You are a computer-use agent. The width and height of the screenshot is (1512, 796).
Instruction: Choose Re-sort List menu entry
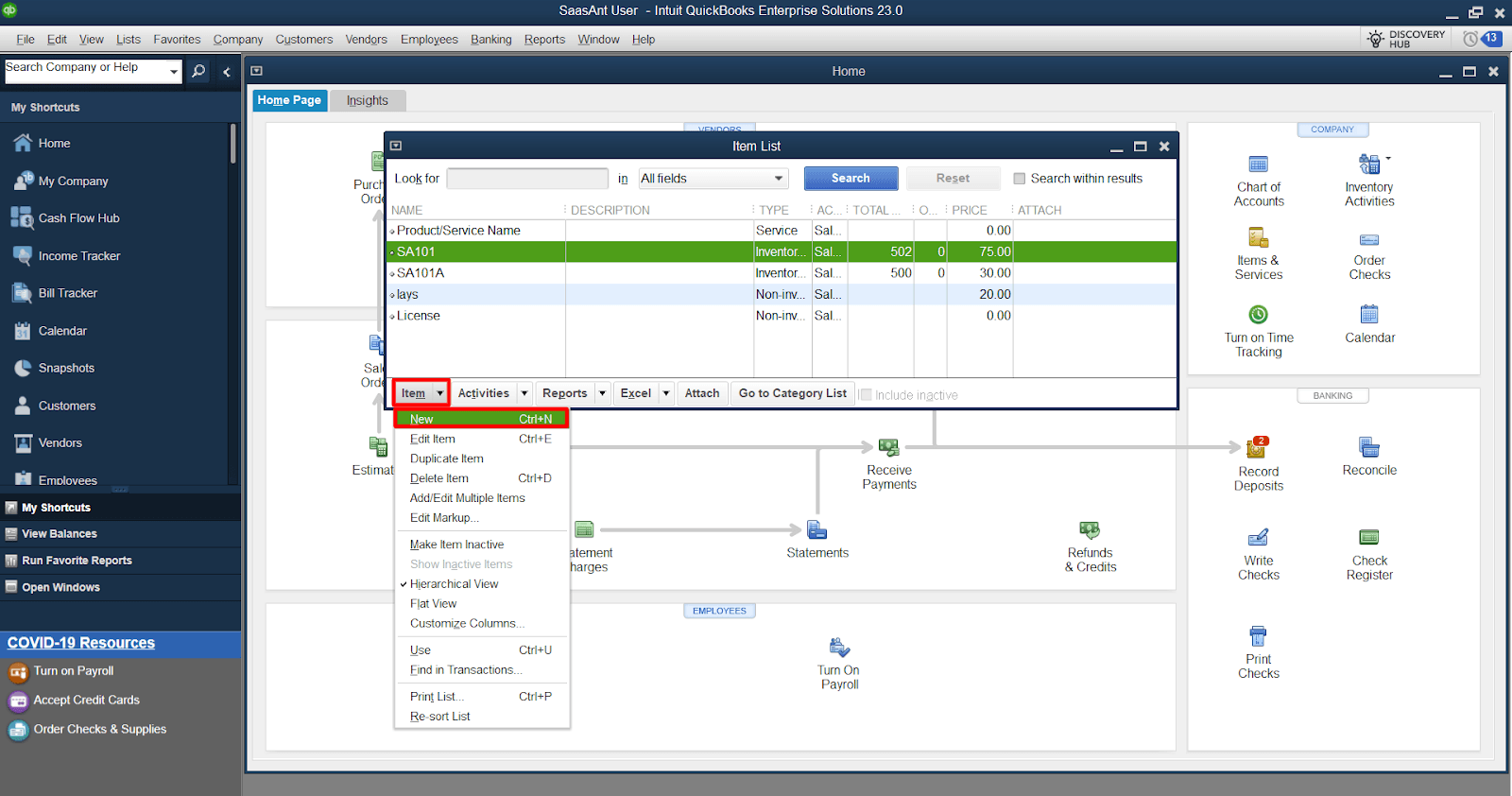[x=440, y=717]
